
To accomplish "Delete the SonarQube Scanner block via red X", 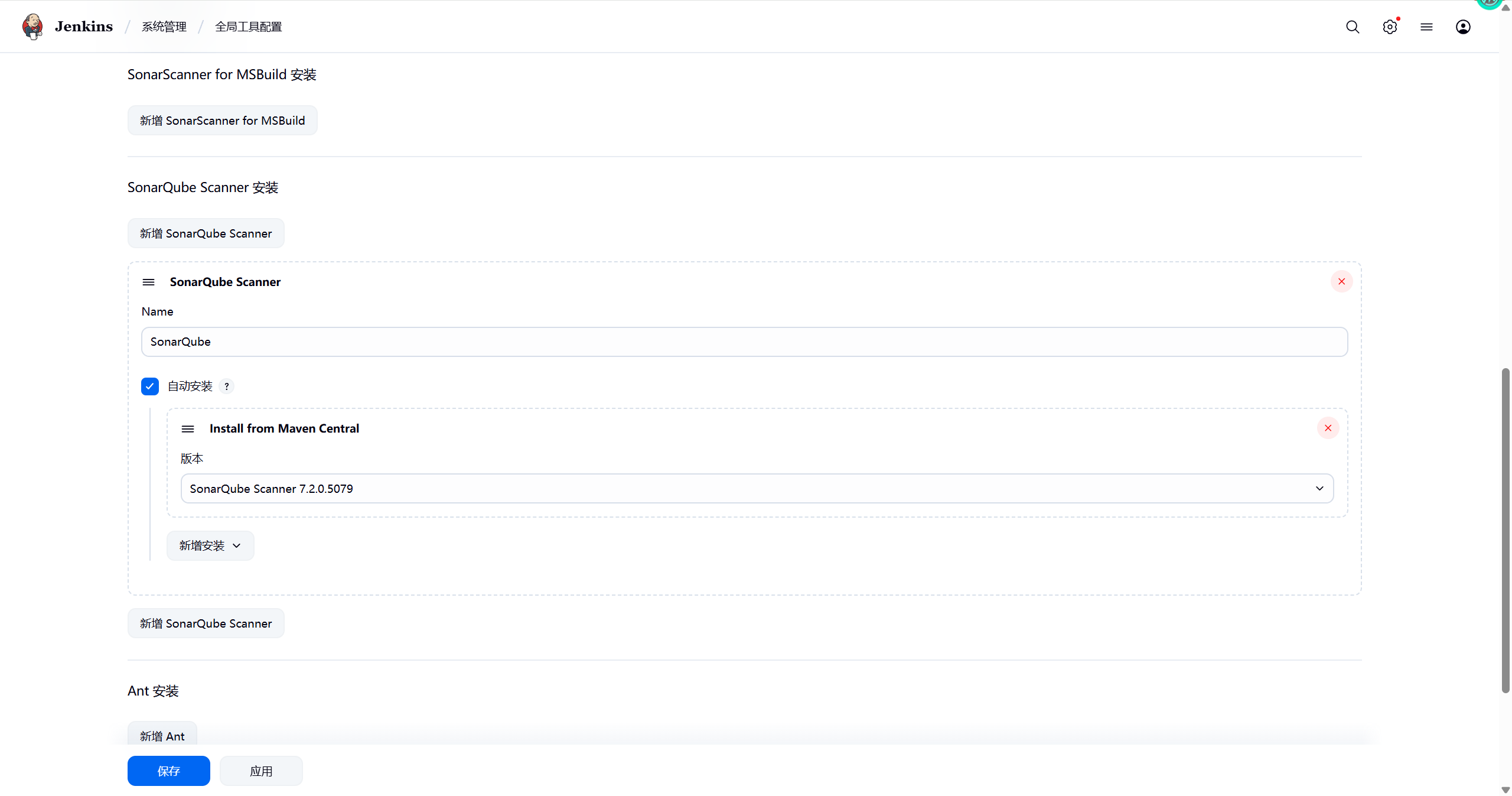I will [1341, 281].
